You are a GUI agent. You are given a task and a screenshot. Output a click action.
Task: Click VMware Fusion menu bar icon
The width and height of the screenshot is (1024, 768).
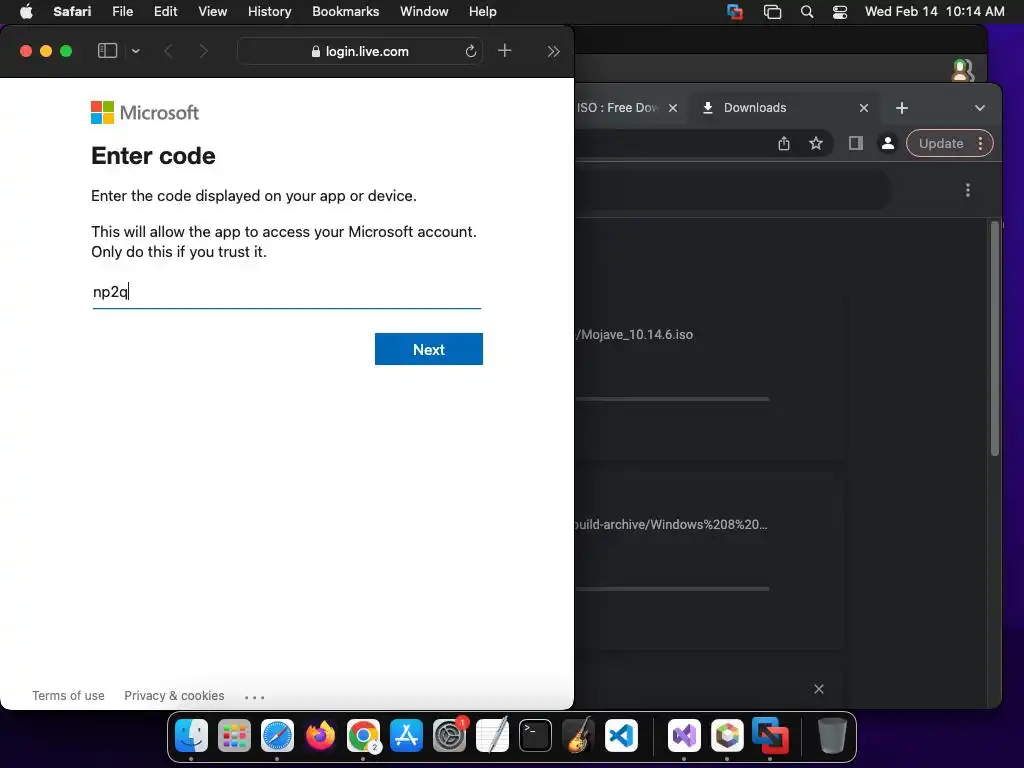pos(735,12)
